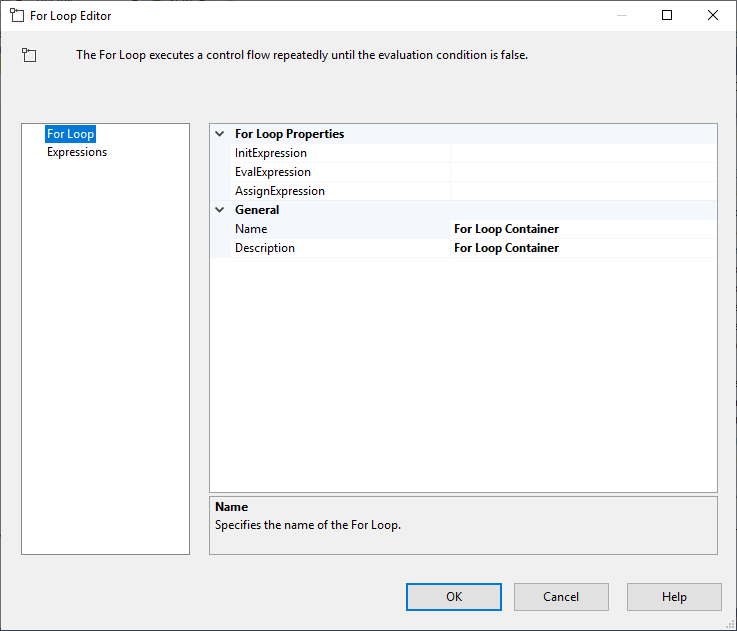The image size is (737, 631).
Task: Click the AssignExpression value field
Action: (583, 191)
